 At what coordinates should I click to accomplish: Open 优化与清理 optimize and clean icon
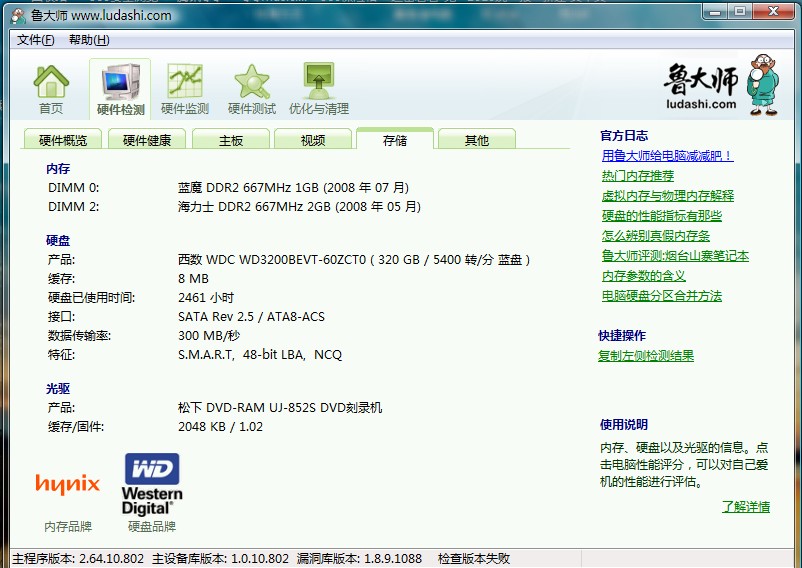319,88
